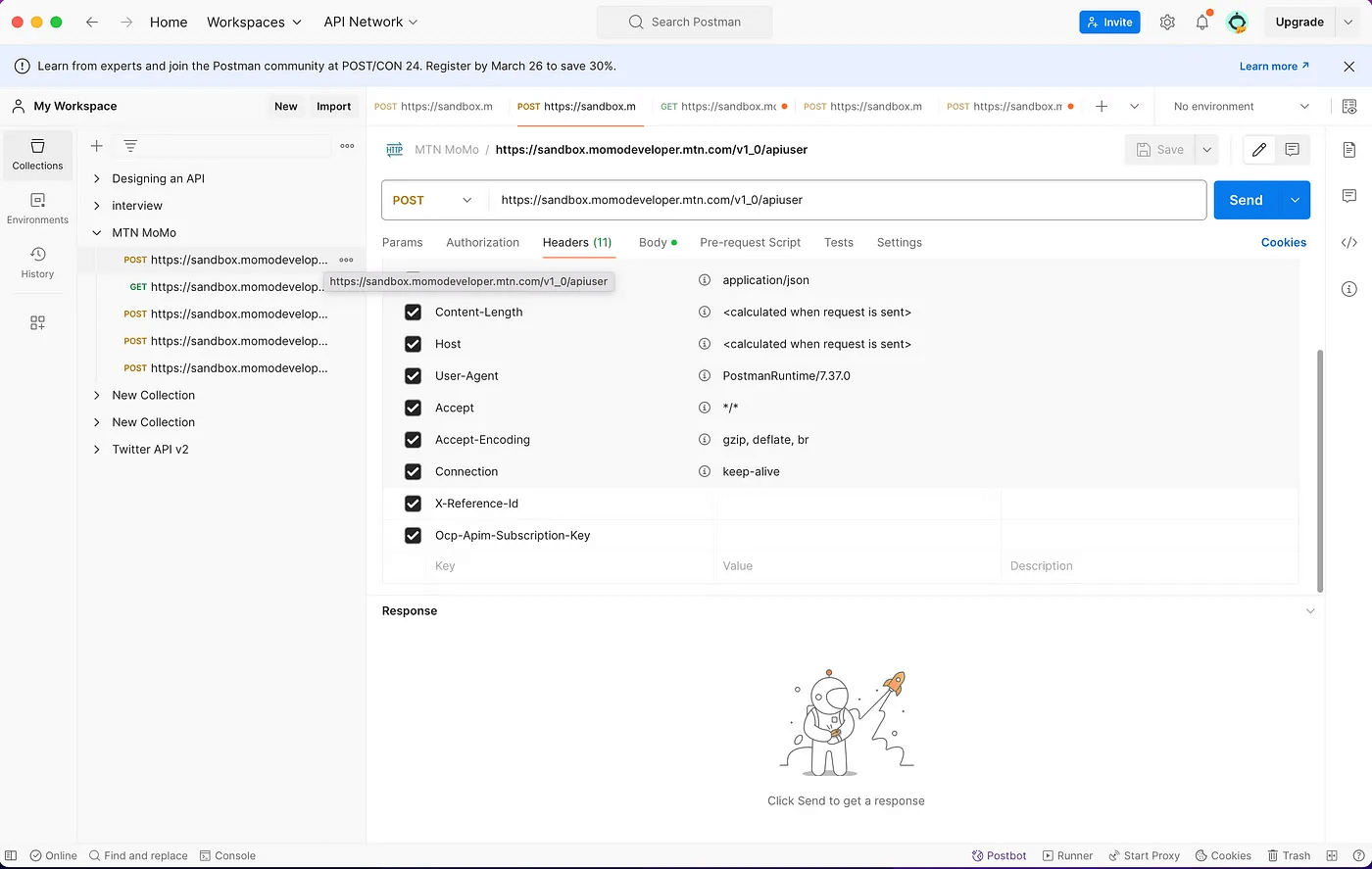Switch to the Body tab
This screenshot has height=869, width=1372.
658,242
